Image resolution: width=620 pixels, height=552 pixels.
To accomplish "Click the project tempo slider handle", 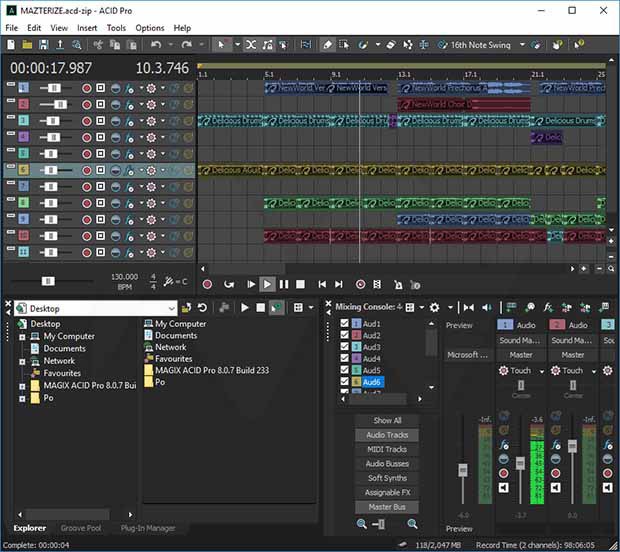I will [48, 281].
